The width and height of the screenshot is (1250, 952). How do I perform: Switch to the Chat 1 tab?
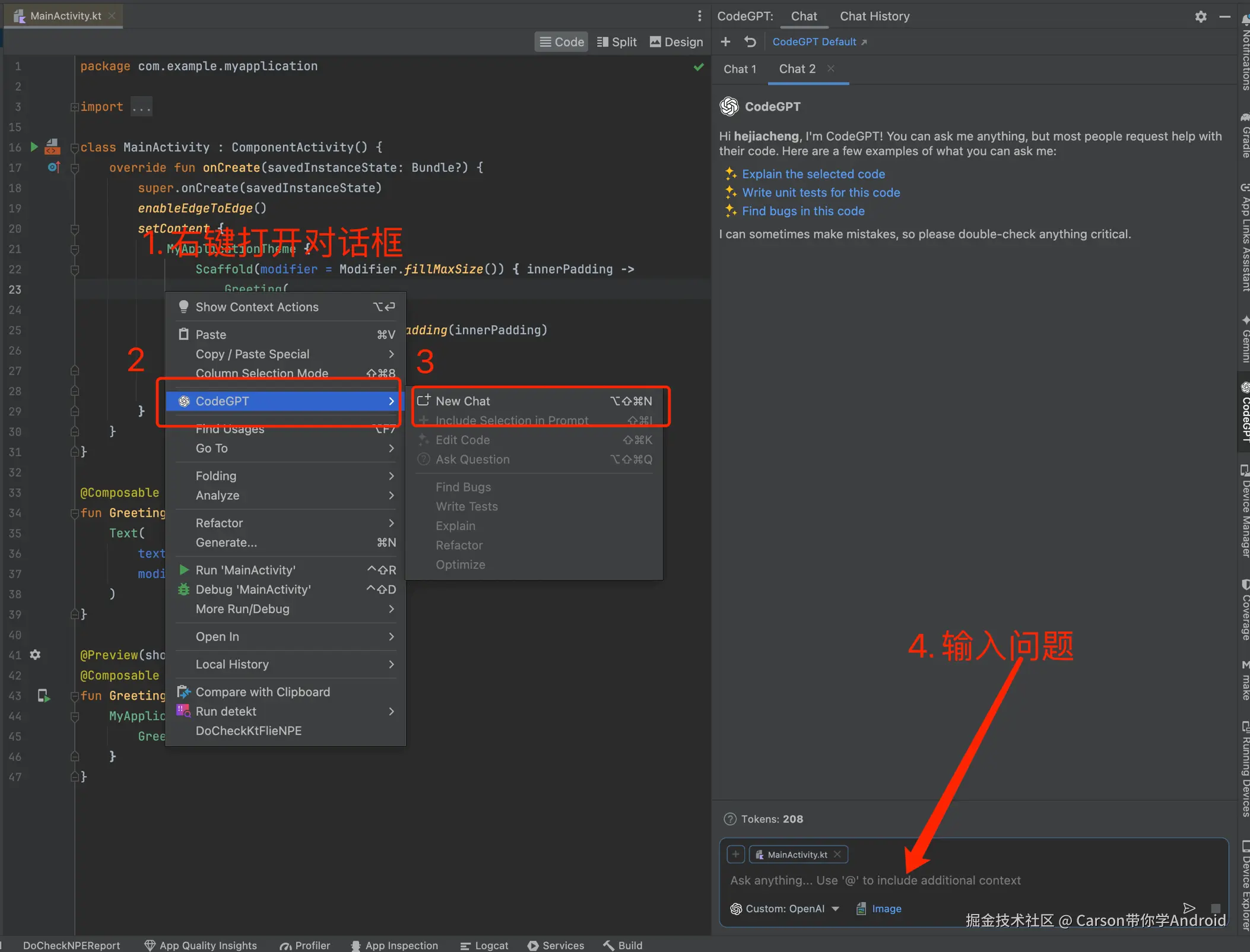[x=740, y=69]
